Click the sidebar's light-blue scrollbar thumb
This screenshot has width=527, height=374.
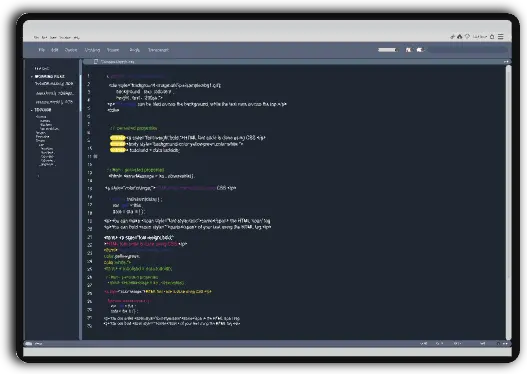click(80, 92)
